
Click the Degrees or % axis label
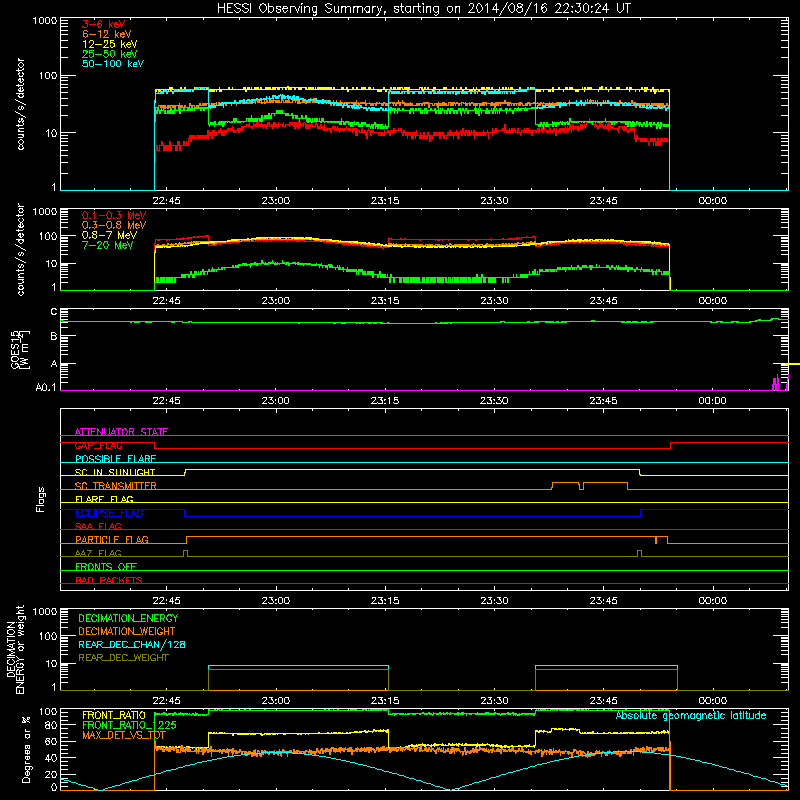tap(26, 749)
